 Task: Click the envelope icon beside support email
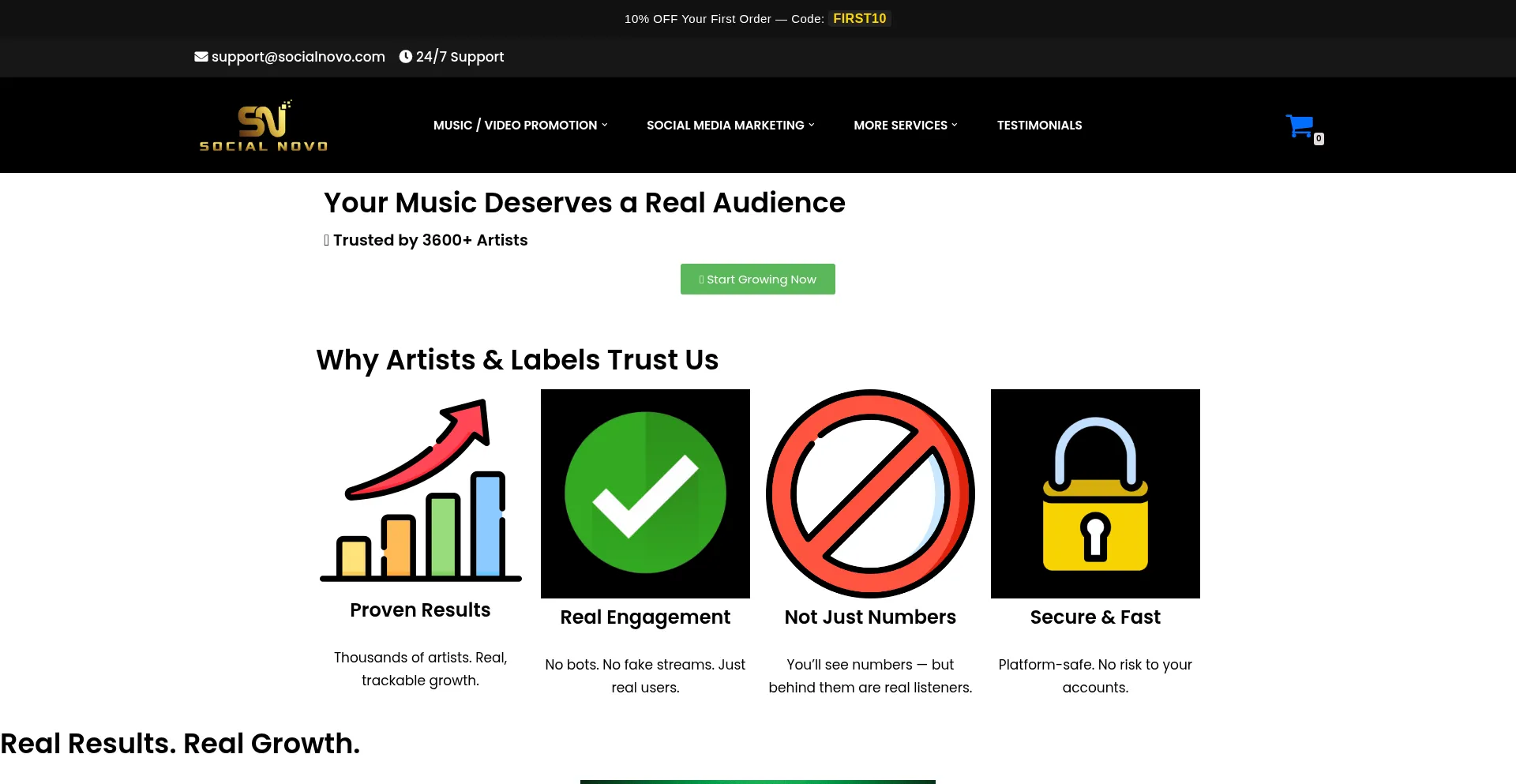(x=201, y=57)
